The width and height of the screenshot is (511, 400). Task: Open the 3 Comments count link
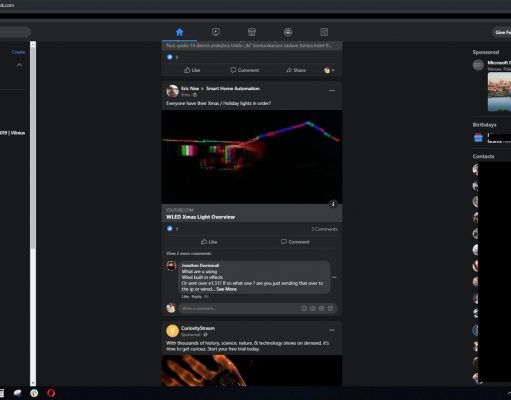pos(324,229)
